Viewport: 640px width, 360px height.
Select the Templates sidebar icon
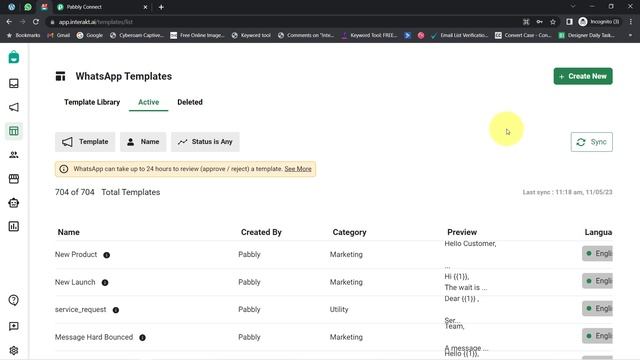click(14, 131)
